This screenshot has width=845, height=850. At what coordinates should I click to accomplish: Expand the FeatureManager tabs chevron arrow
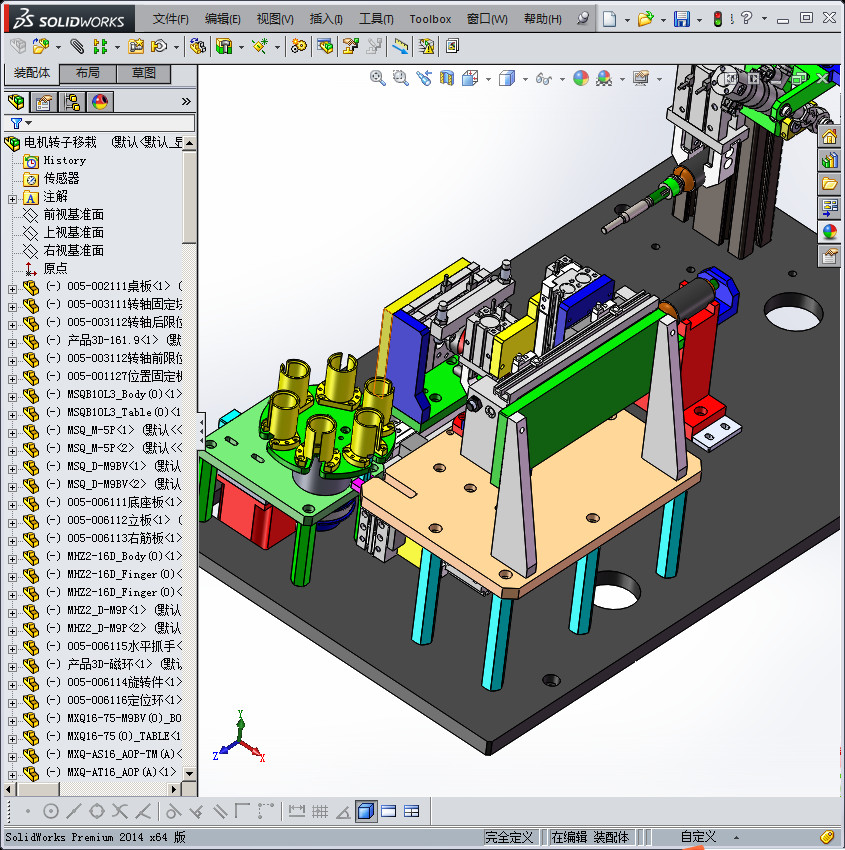coord(186,101)
